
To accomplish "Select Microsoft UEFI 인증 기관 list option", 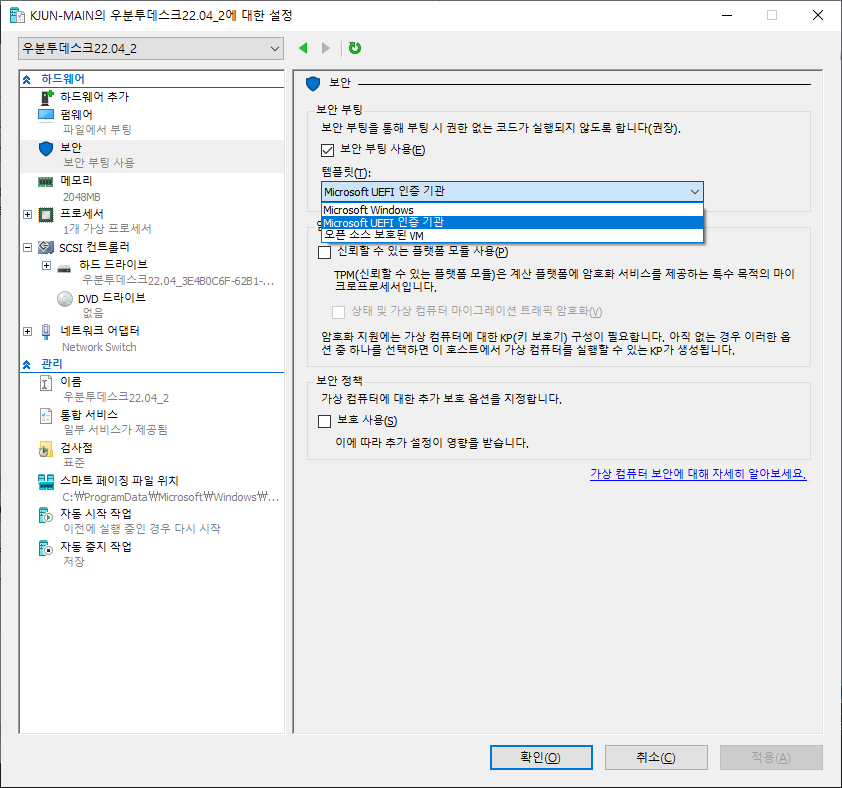I will (512, 222).
